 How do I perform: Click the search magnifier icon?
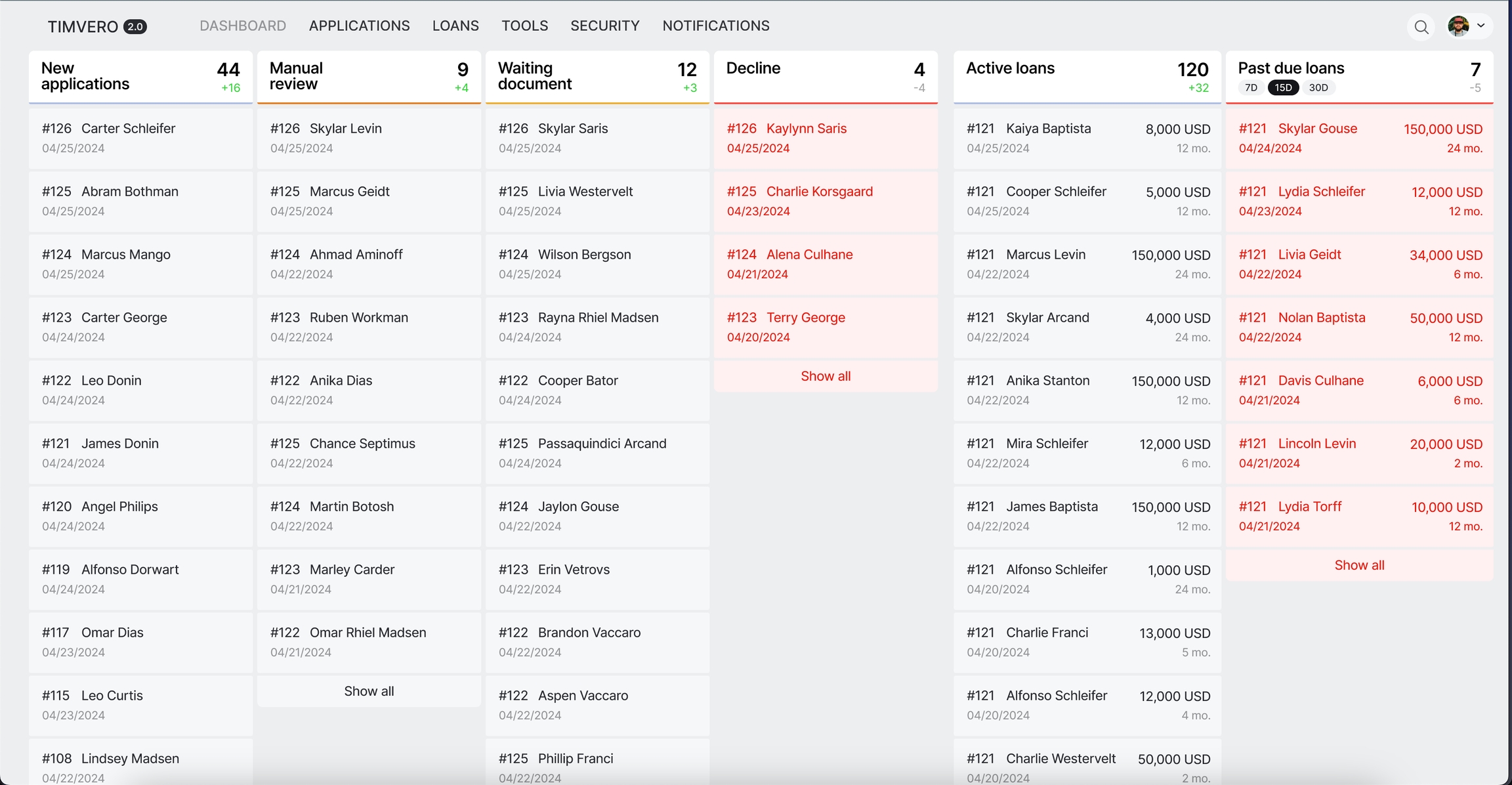(1421, 27)
